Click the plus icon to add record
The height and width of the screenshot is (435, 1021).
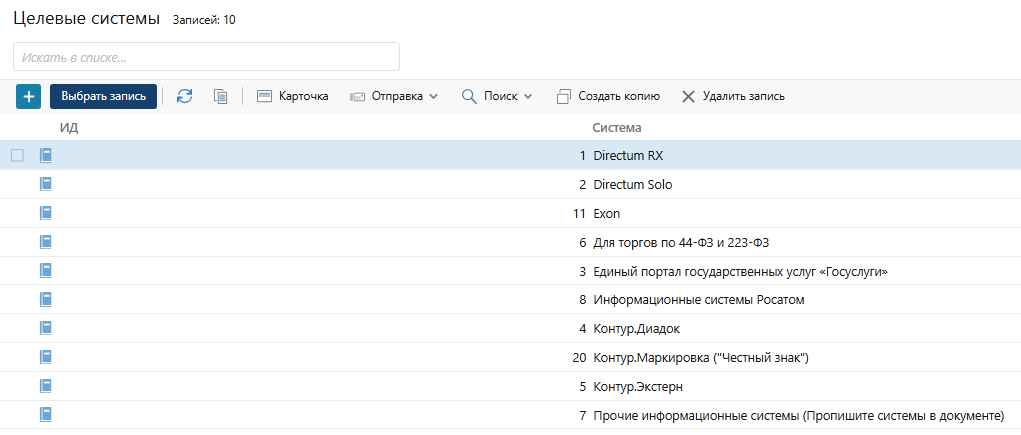coord(28,96)
